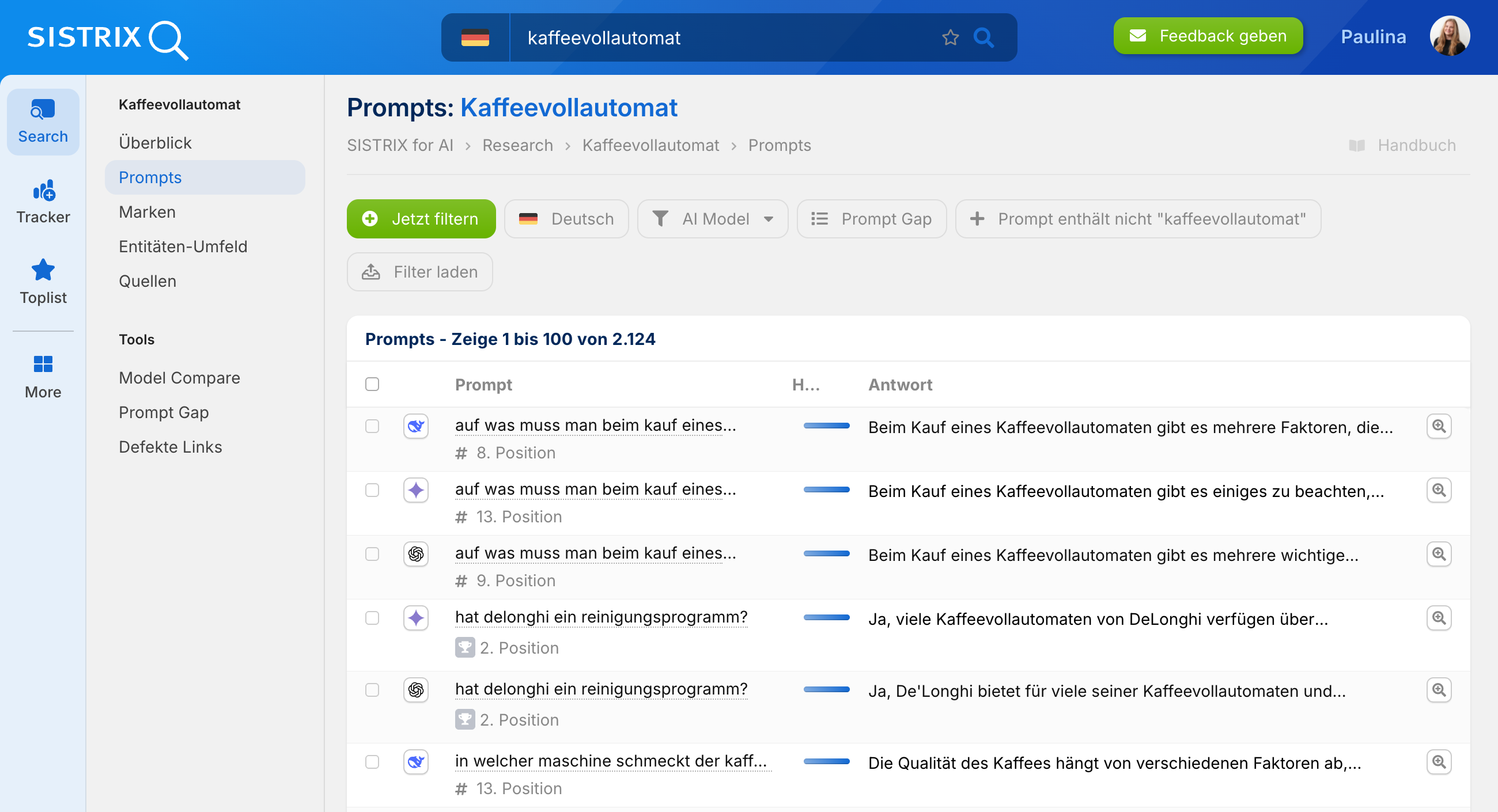The height and width of the screenshot is (812, 1498).
Task: Check the first row's checkbox
Action: [x=372, y=426]
